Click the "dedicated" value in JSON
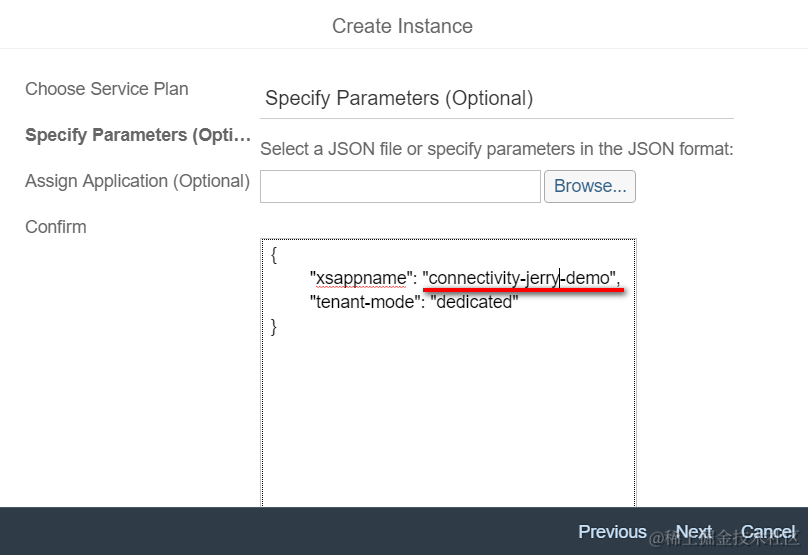The image size is (808, 555). click(x=474, y=301)
